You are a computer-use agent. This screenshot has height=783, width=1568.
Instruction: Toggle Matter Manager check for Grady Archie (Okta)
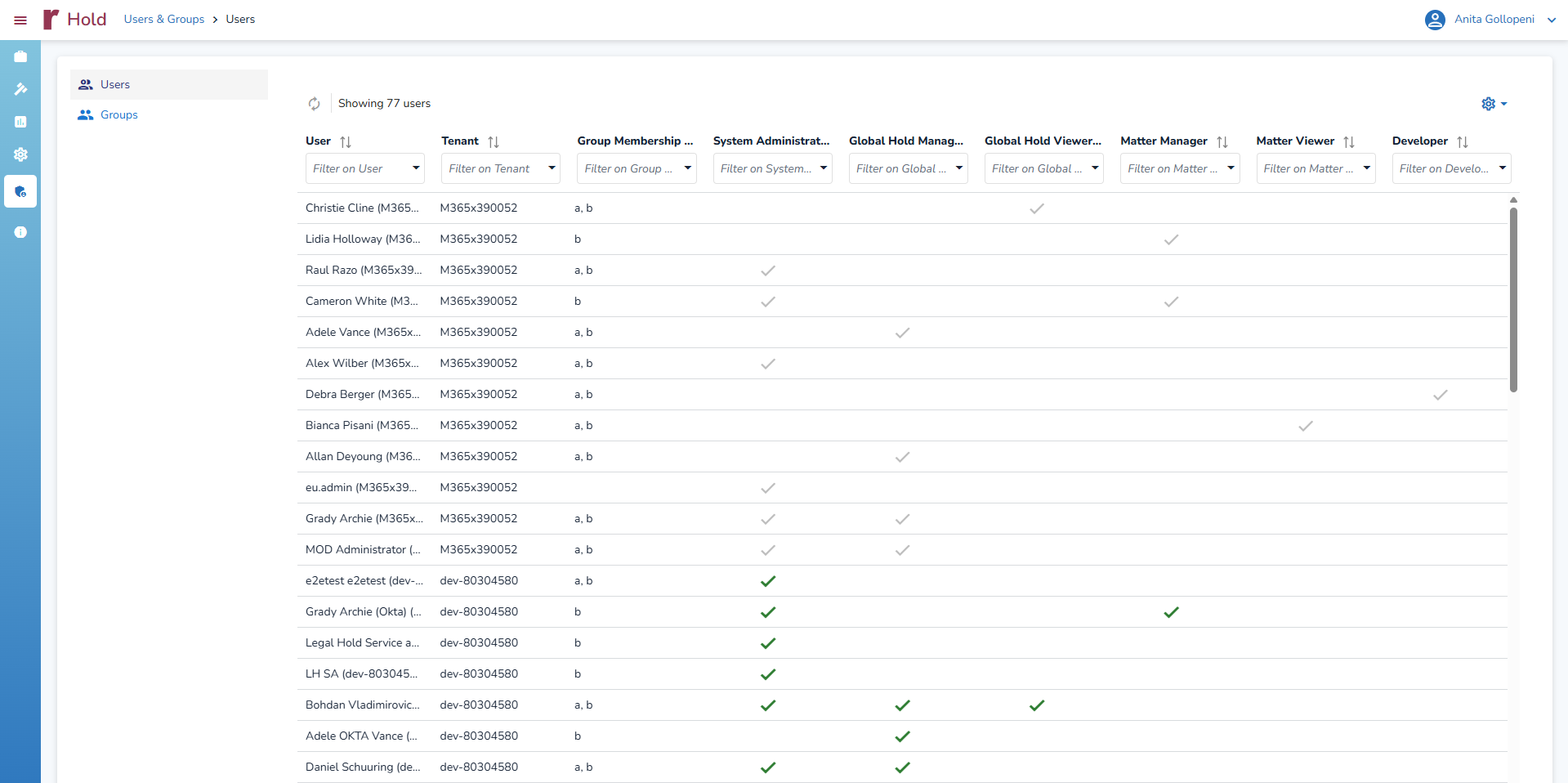(1171, 612)
